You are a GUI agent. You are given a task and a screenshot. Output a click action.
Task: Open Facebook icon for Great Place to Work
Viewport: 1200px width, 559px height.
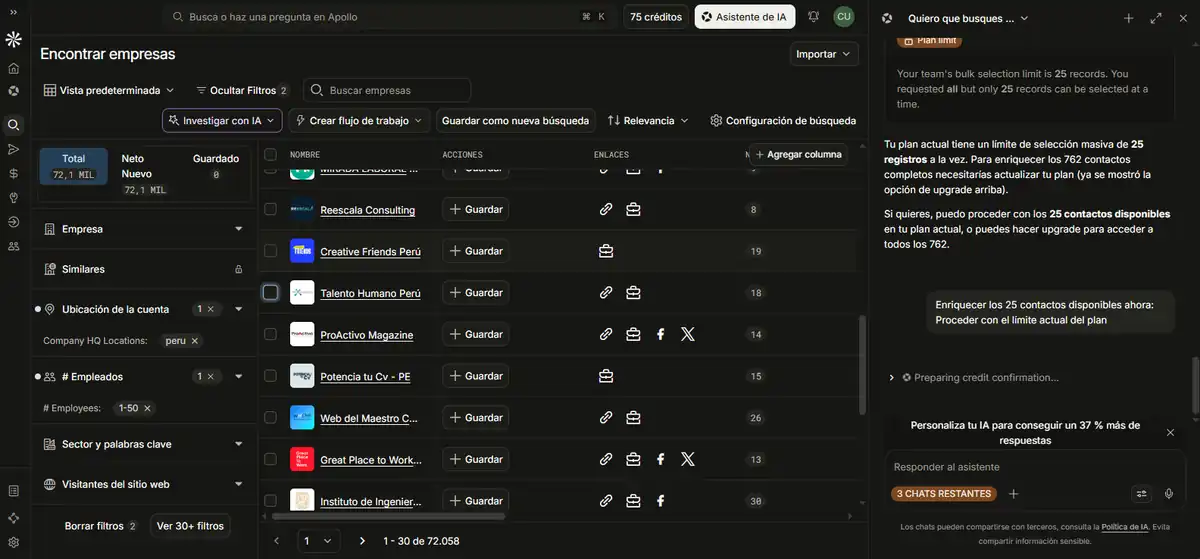click(660, 459)
